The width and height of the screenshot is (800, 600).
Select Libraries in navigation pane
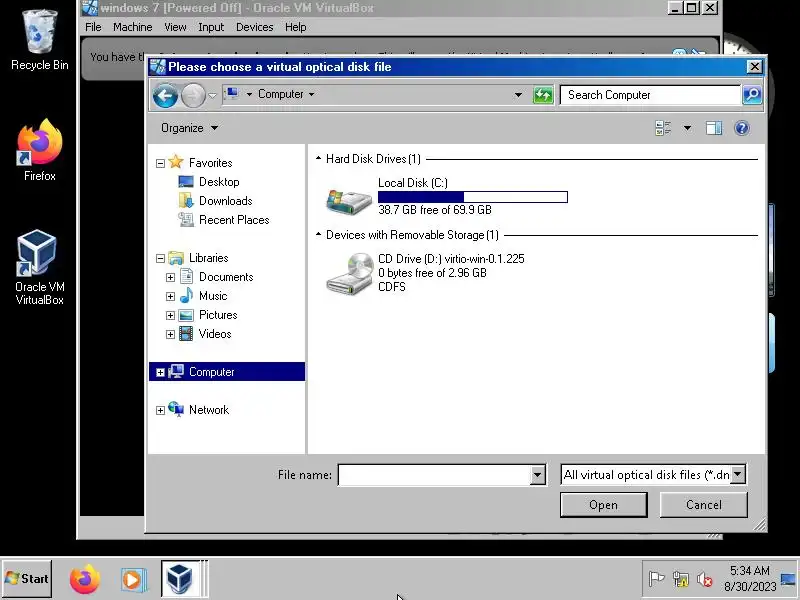pyautogui.click(x=208, y=258)
